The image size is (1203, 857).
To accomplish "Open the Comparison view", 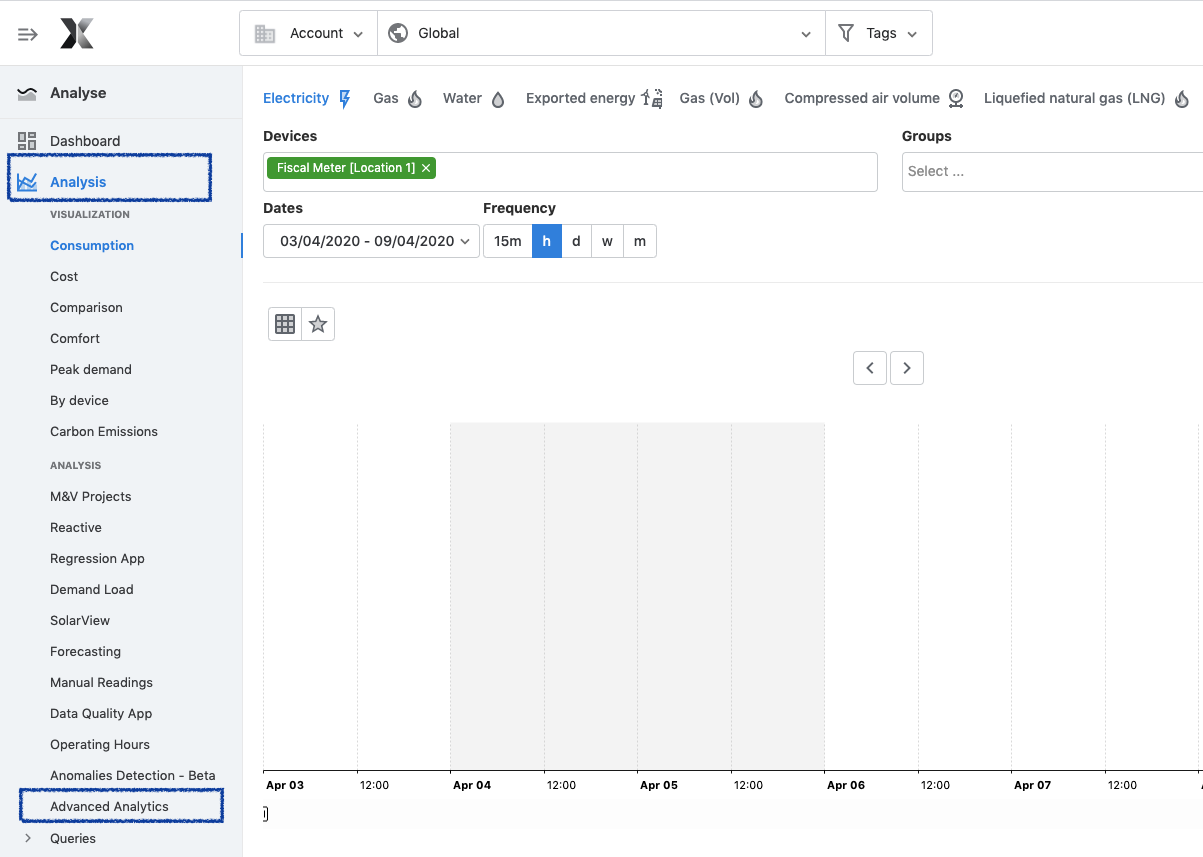I will pyautogui.click(x=86, y=307).
